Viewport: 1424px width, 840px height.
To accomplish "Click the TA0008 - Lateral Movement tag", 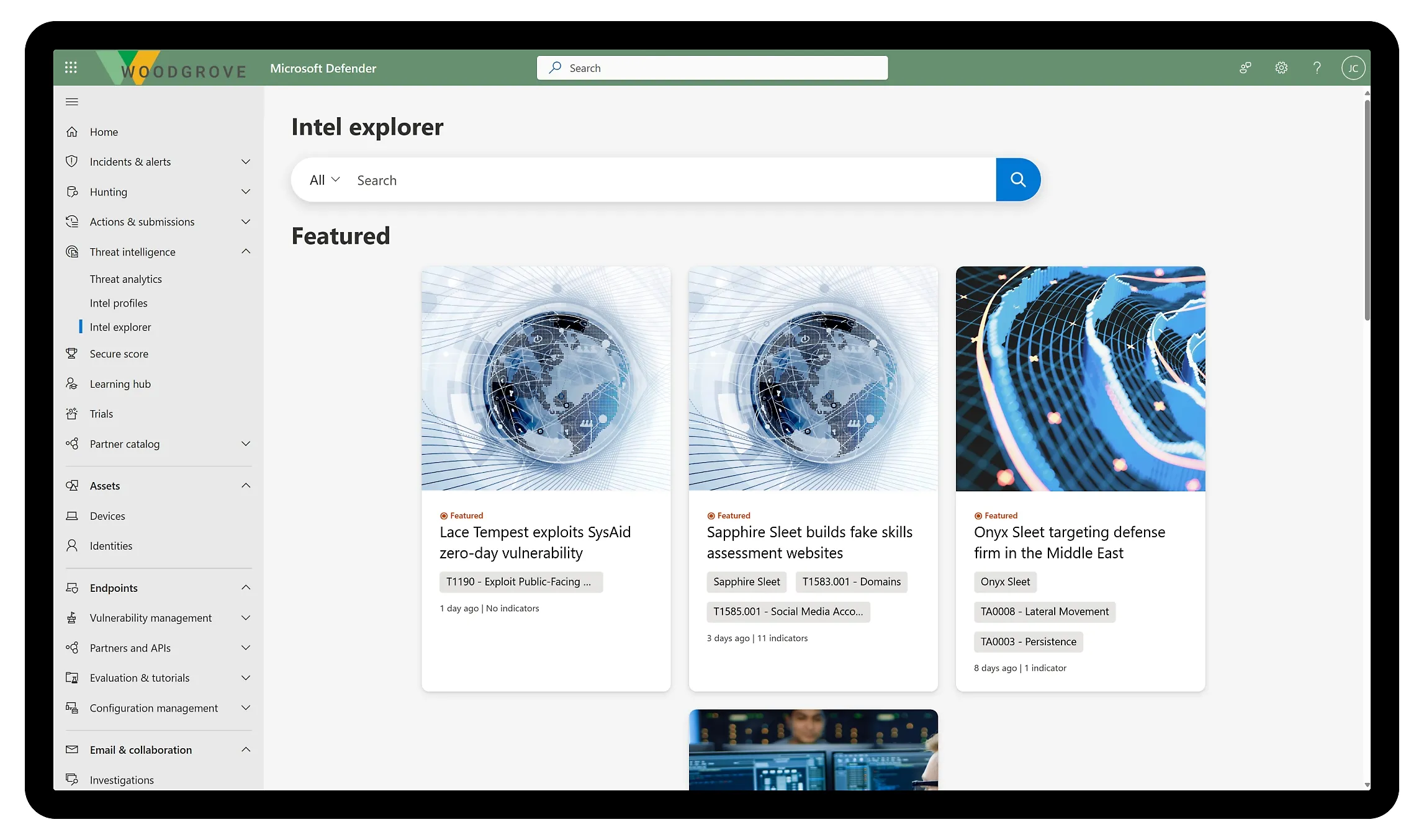I will point(1044,612).
